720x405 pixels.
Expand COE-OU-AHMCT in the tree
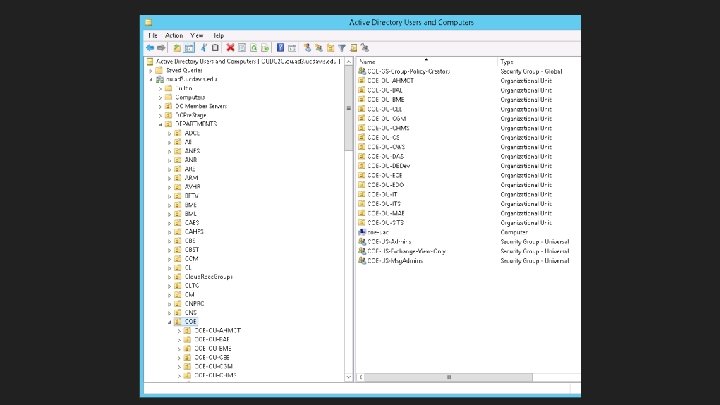179,331
